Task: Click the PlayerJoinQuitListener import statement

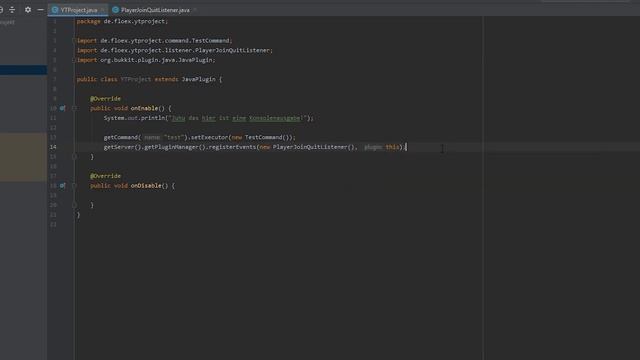Action: (x=175, y=50)
